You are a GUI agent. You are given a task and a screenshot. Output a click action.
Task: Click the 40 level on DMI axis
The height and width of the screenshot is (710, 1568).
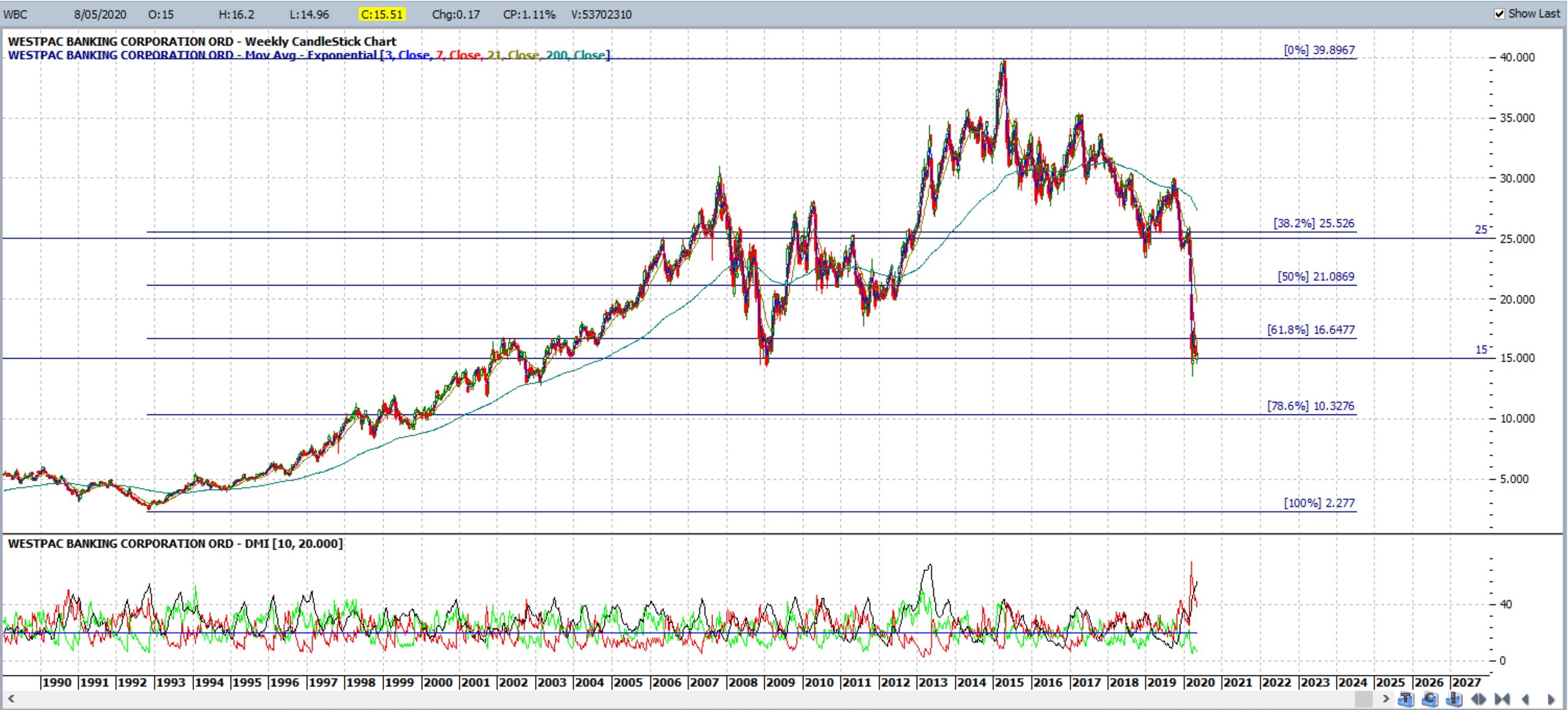[1505, 605]
